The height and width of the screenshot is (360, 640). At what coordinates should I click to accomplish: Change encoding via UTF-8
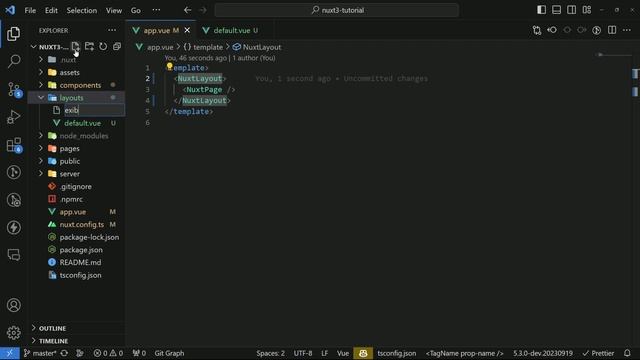[x=303, y=353]
